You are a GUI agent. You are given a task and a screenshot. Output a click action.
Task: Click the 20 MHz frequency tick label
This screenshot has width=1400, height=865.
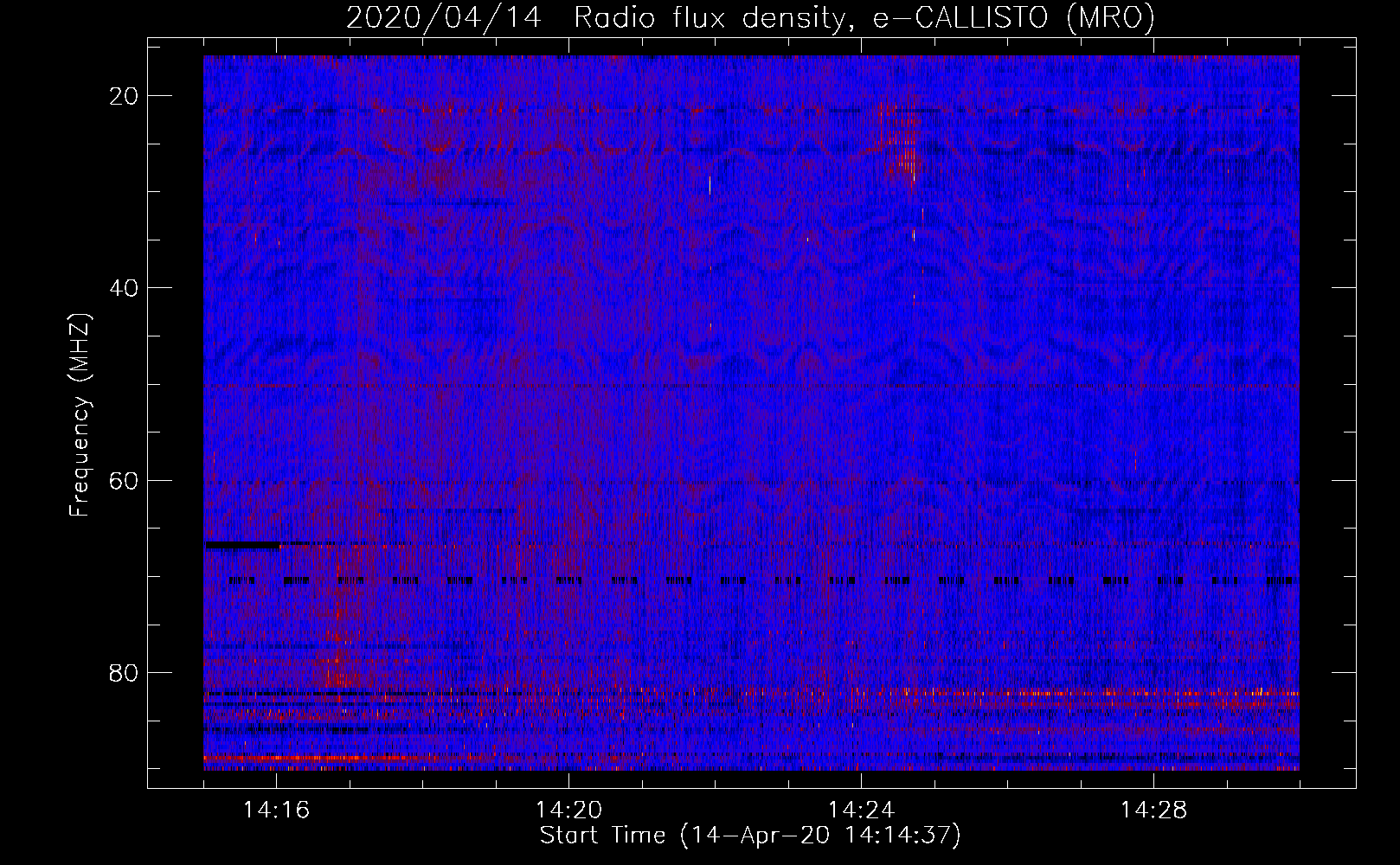coord(124,96)
